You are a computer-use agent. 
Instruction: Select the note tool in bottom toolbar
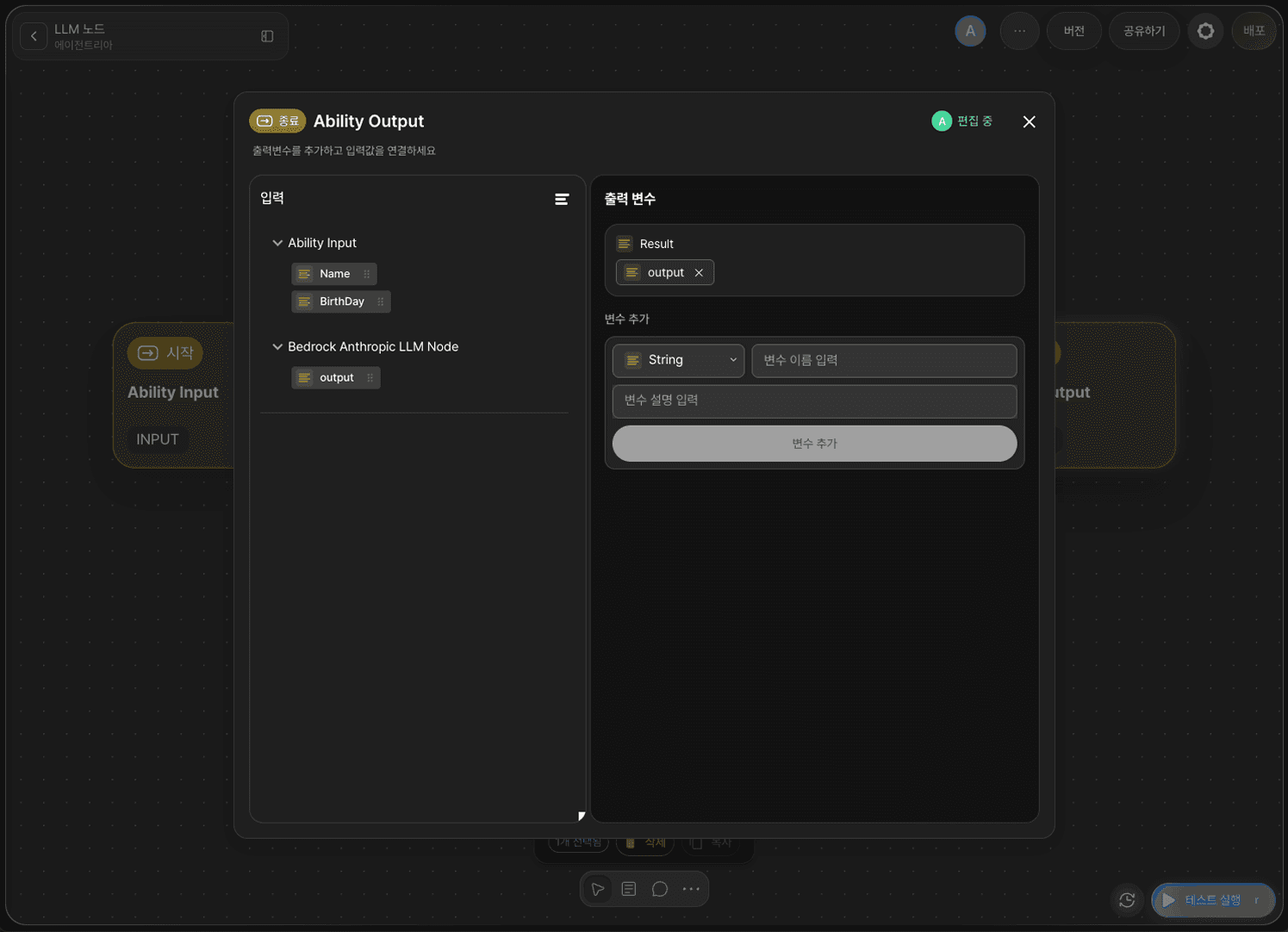[629, 889]
